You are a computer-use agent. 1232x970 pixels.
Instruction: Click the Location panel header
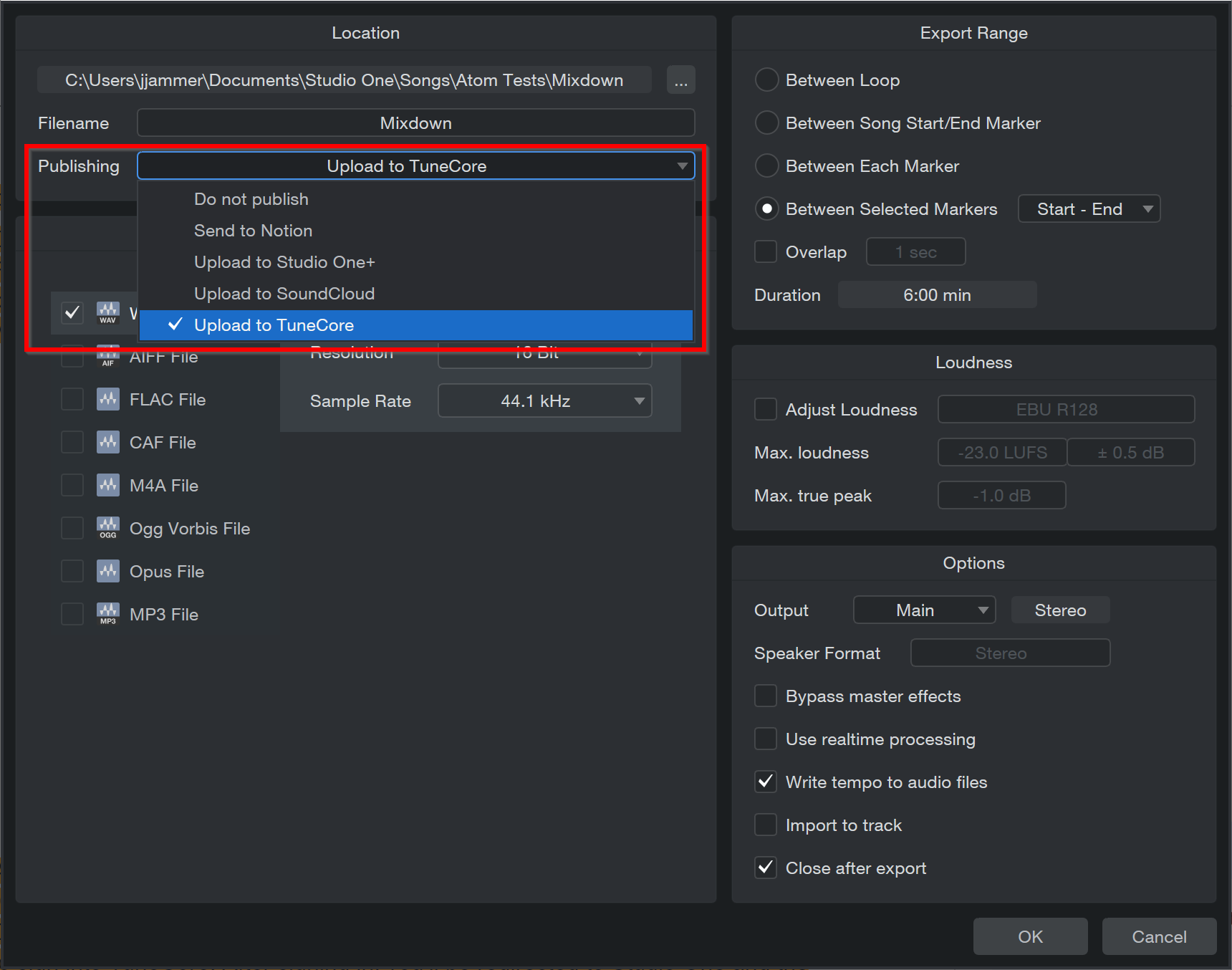click(366, 33)
